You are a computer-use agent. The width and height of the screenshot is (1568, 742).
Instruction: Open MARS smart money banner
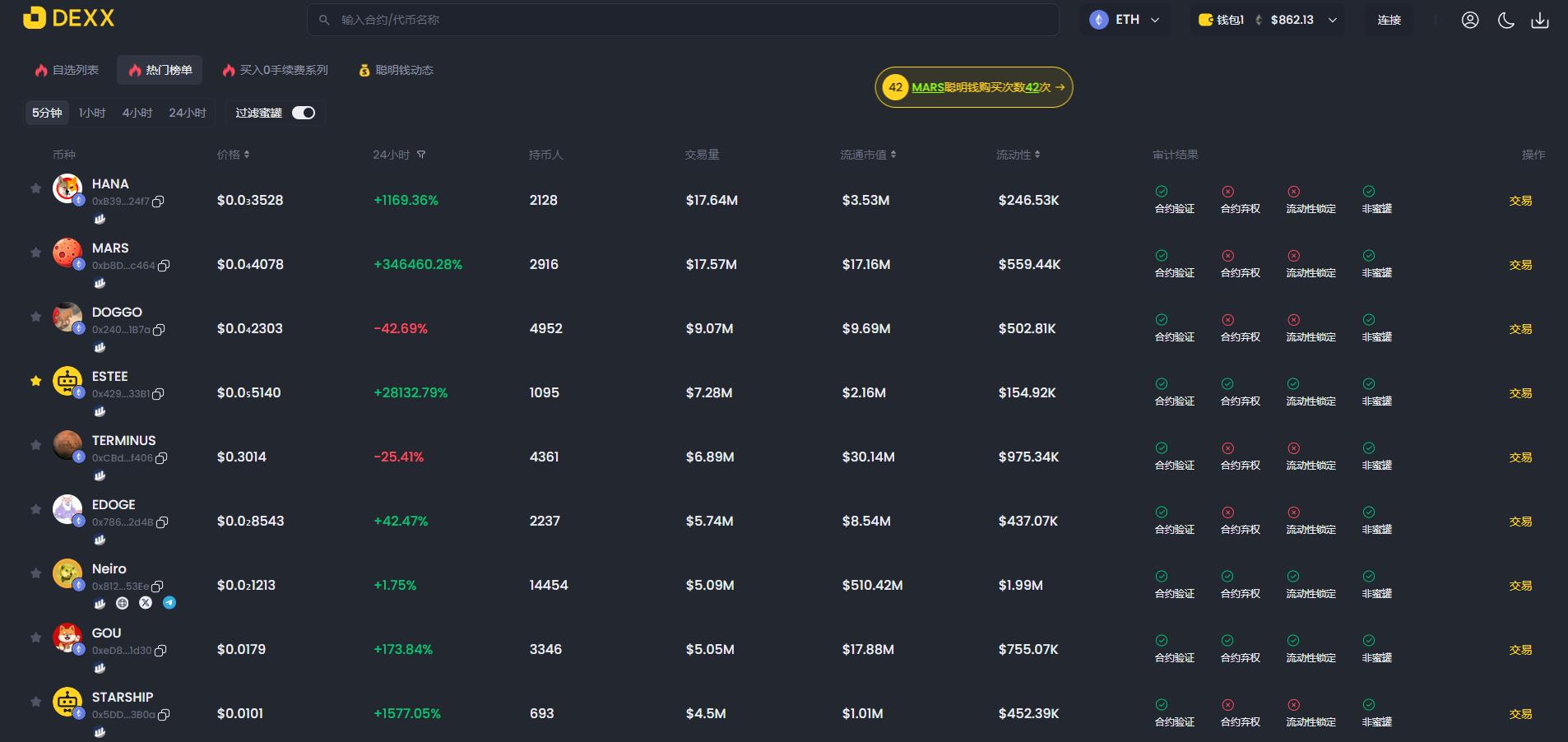(974, 87)
